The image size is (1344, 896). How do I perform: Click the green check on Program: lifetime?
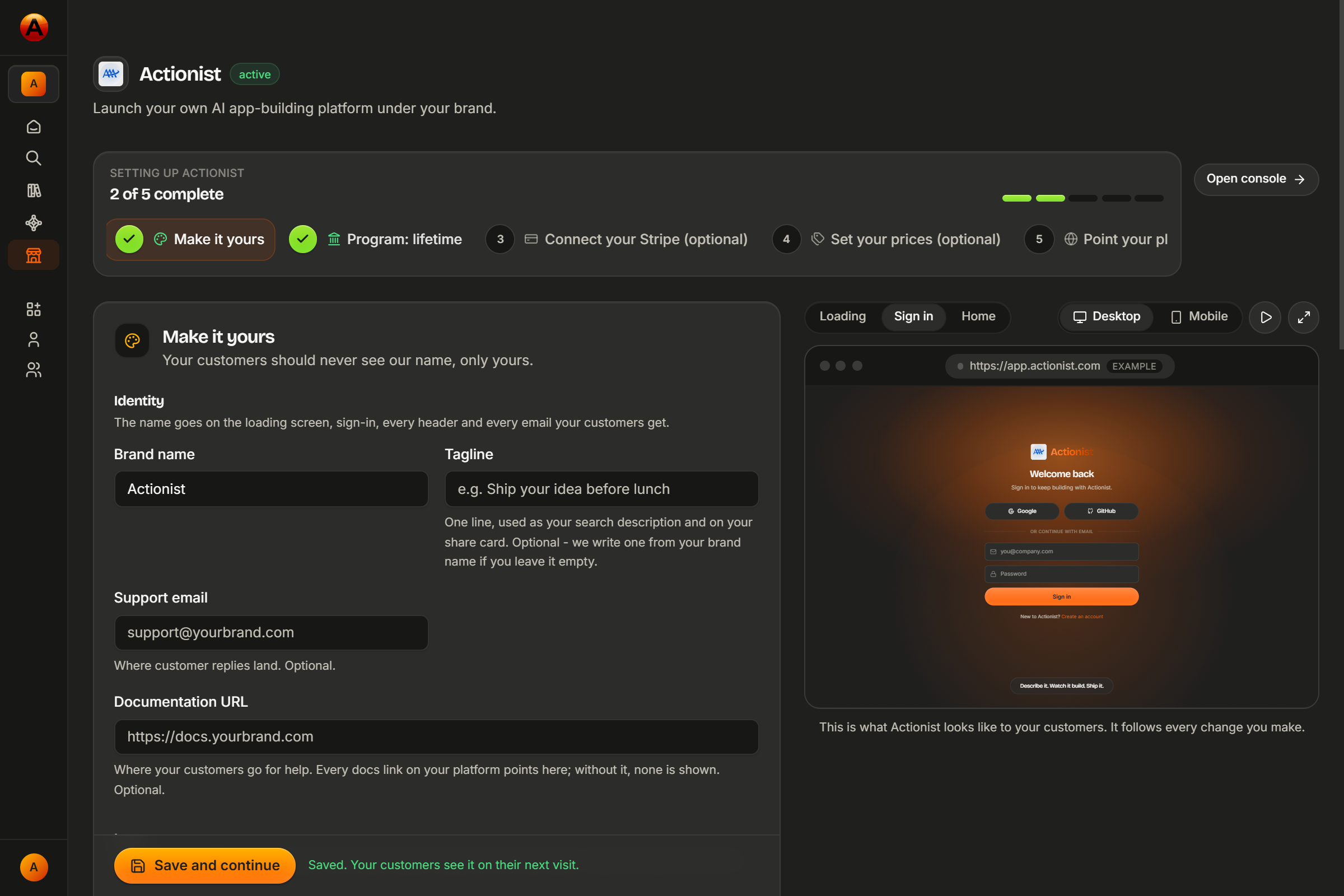coord(302,239)
